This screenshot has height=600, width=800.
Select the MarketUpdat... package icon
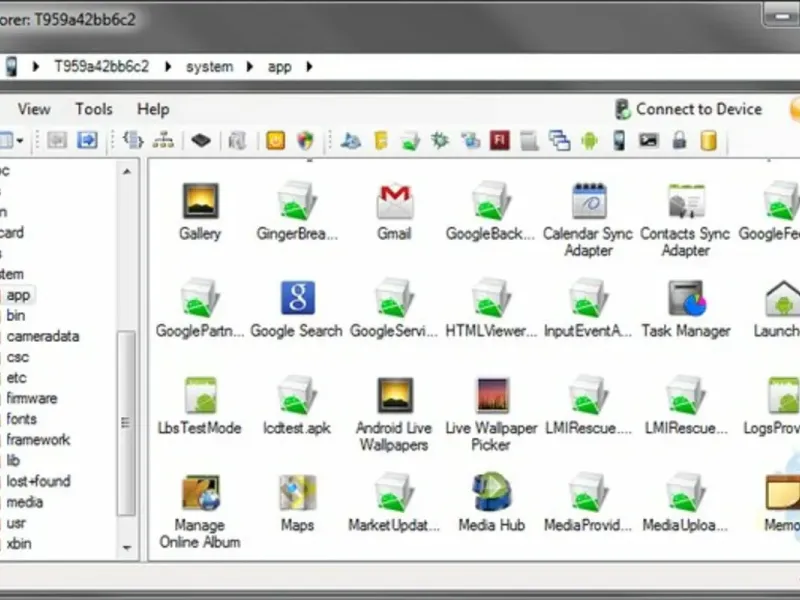click(x=393, y=492)
